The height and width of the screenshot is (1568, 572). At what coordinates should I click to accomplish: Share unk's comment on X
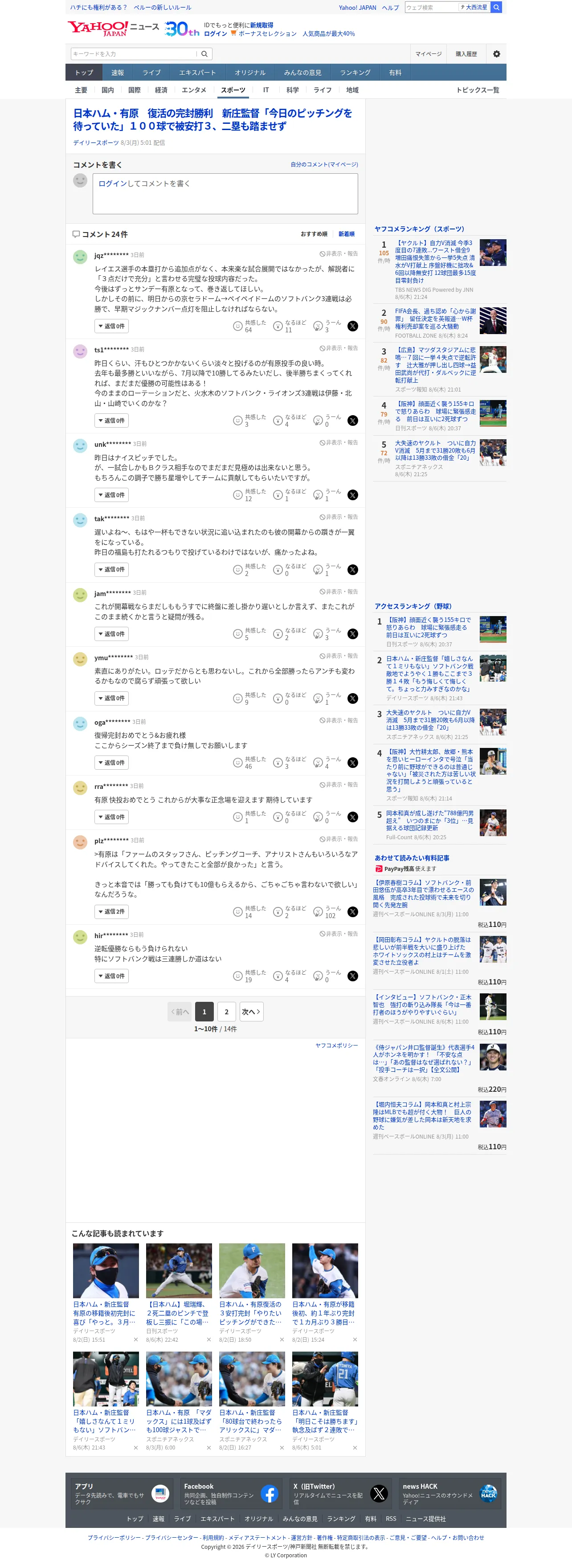[x=353, y=495]
